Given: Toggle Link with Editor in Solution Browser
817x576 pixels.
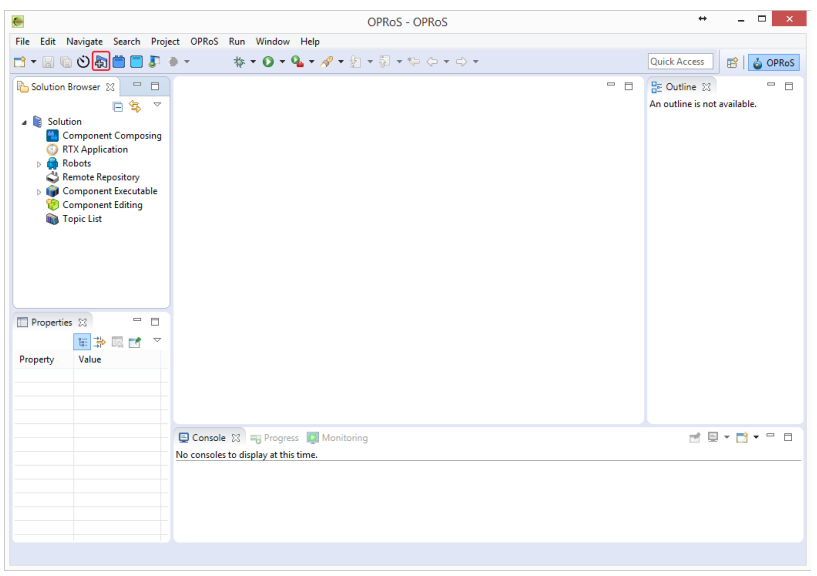Looking at the screenshot, I should pos(135,107).
